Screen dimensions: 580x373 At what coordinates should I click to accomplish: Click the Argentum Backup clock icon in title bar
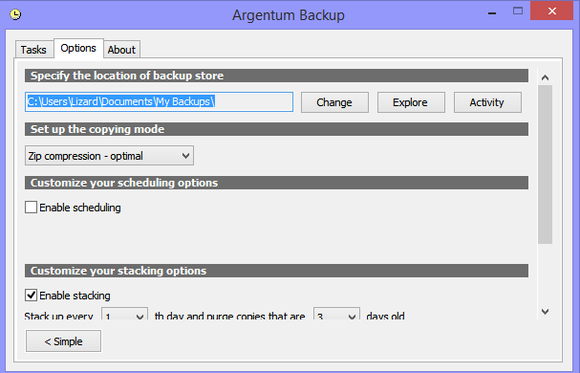click(x=15, y=14)
